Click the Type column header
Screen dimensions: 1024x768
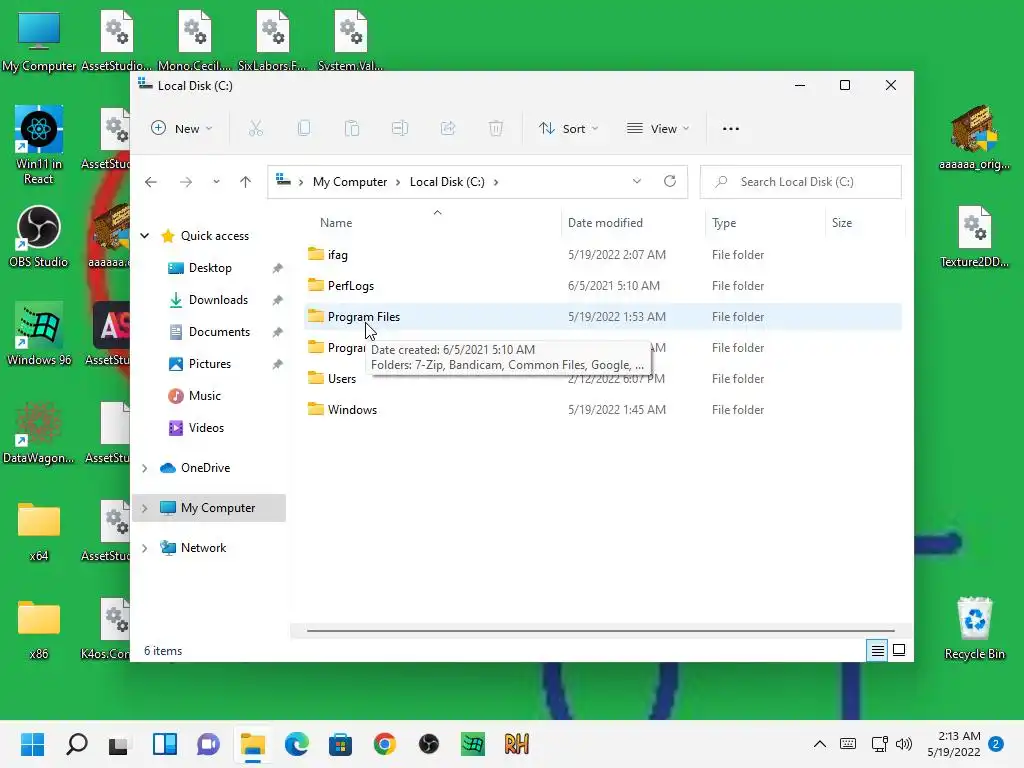[724, 223]
